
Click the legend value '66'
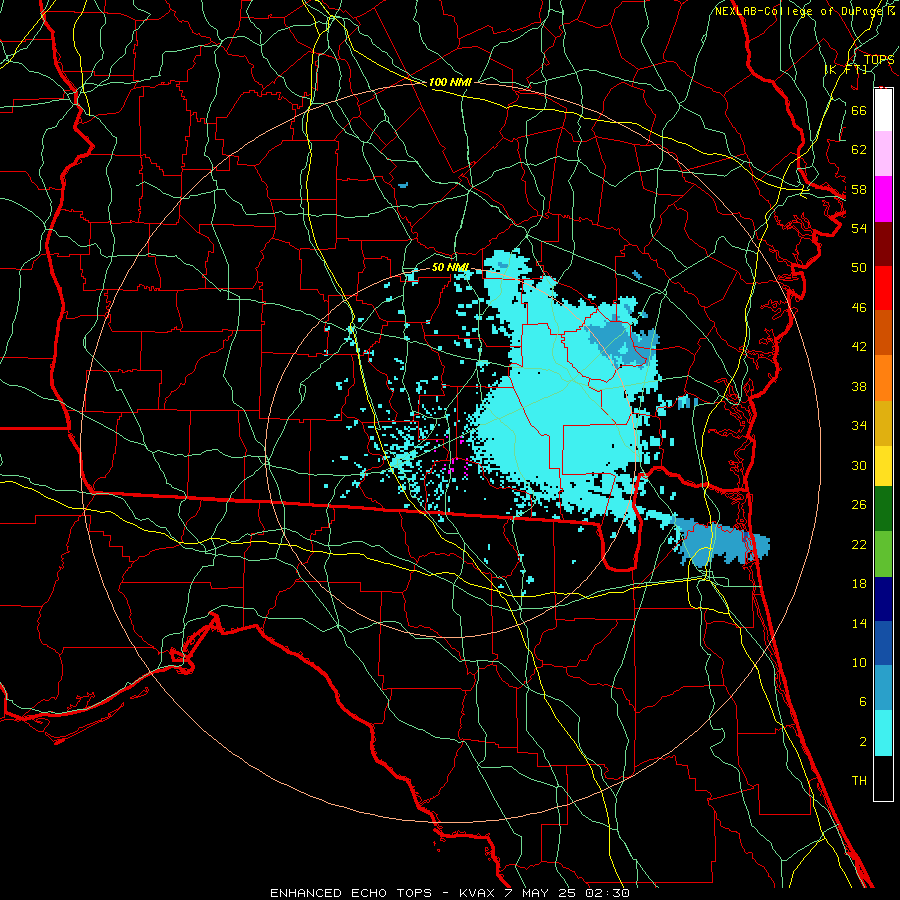859,110
